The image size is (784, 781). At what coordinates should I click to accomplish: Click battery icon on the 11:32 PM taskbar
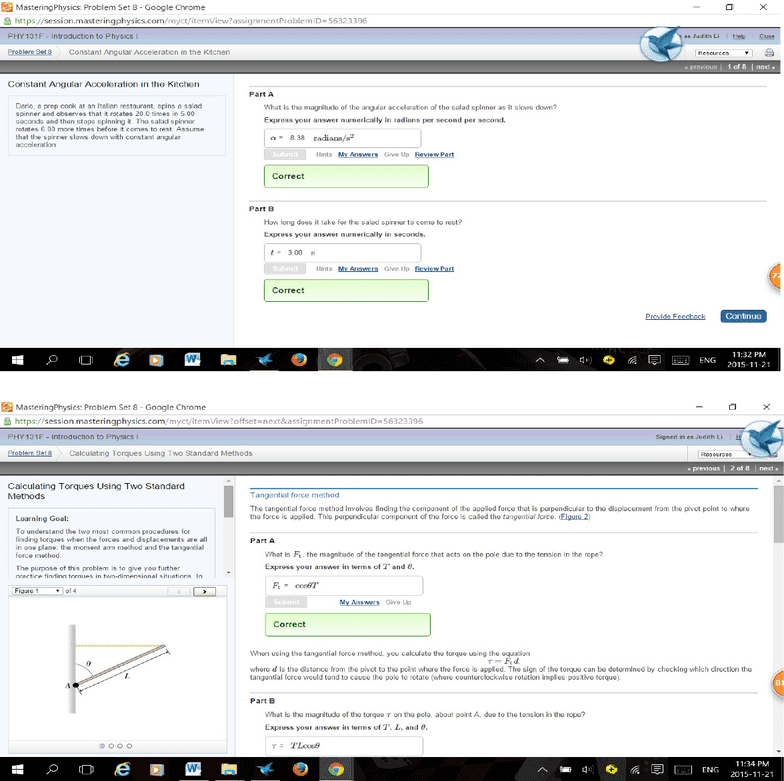(563, 360)
